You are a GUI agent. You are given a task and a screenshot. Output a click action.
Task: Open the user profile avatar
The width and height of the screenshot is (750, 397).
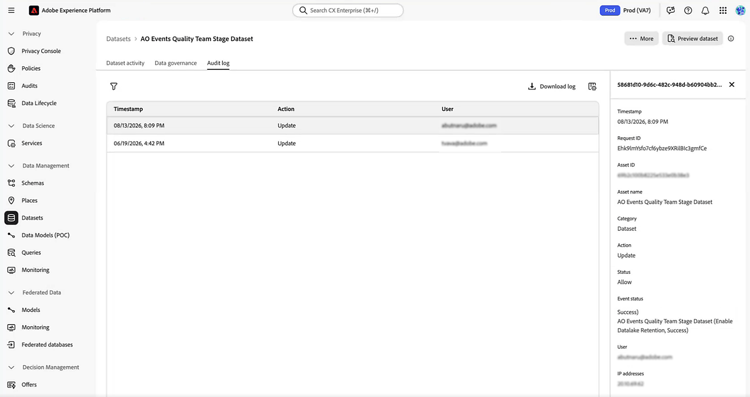point(740,11)
